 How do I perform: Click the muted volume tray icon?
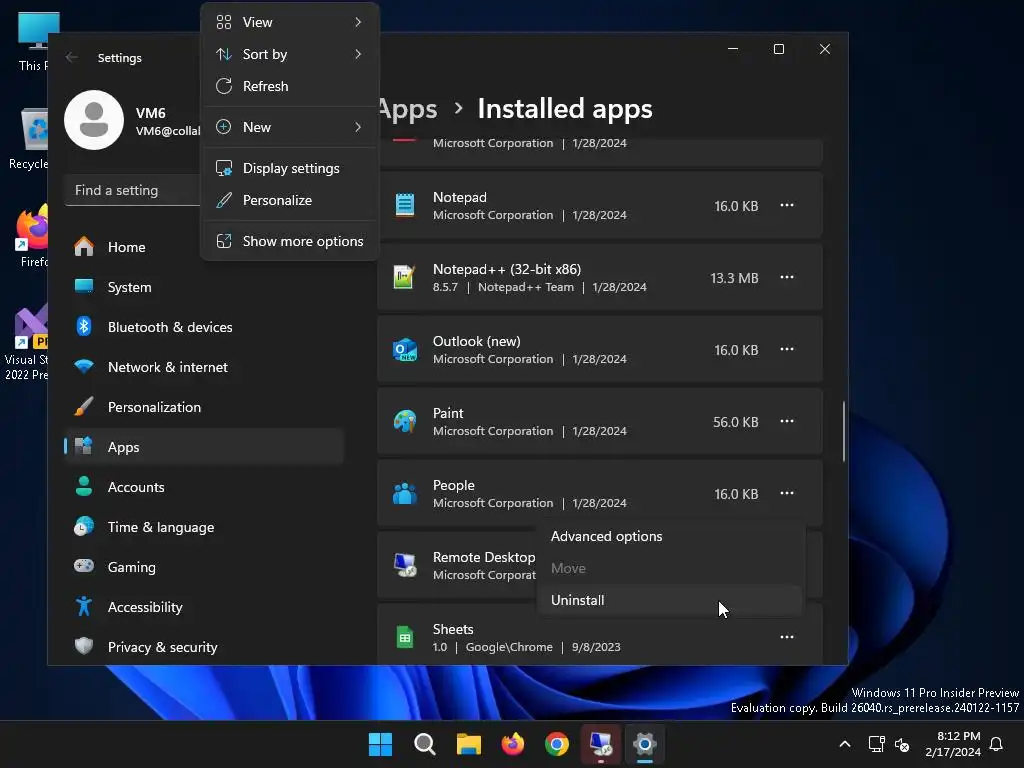click(x=902, y=744)
